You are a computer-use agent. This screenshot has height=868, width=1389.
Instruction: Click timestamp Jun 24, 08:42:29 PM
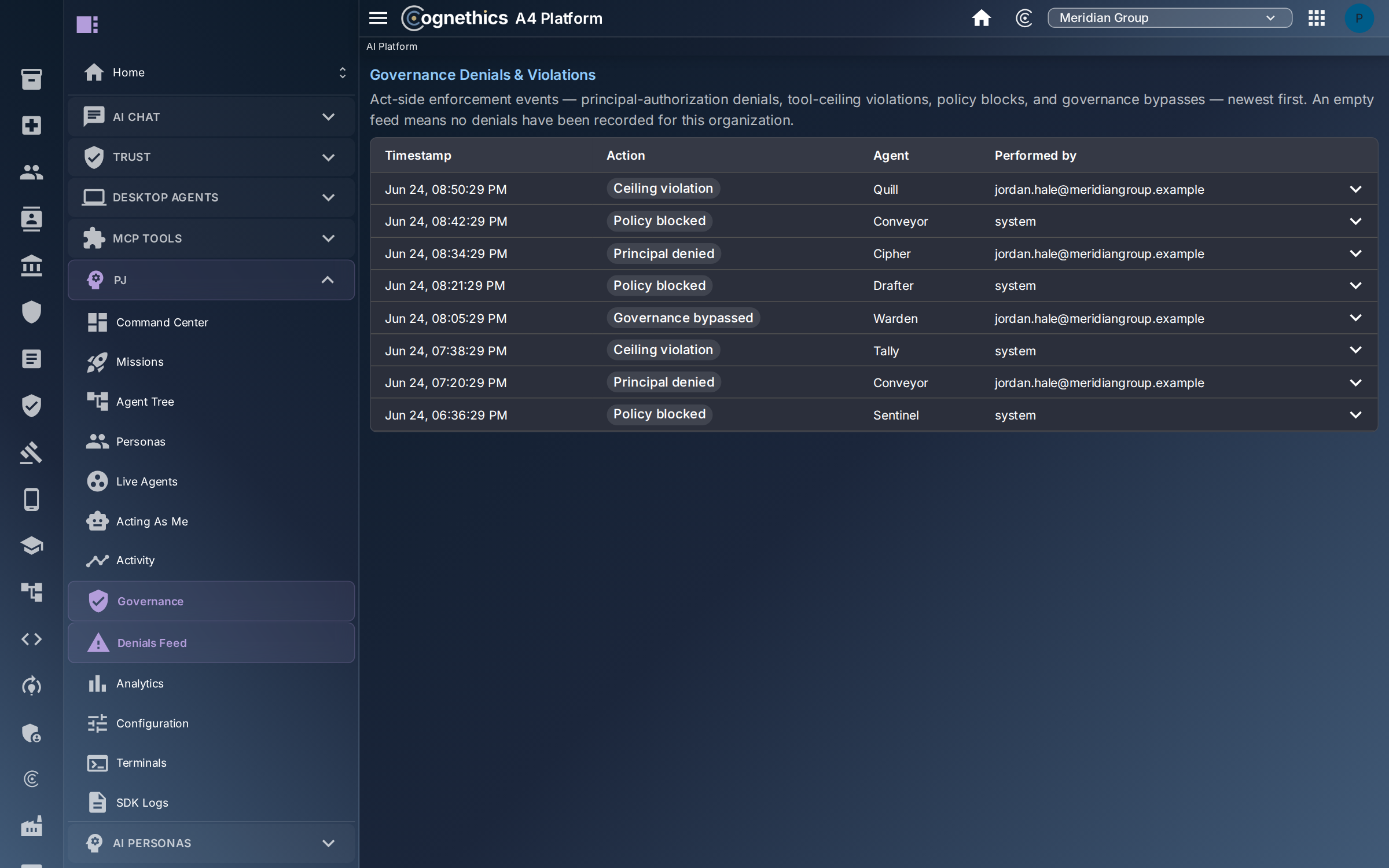pos(446,221)
